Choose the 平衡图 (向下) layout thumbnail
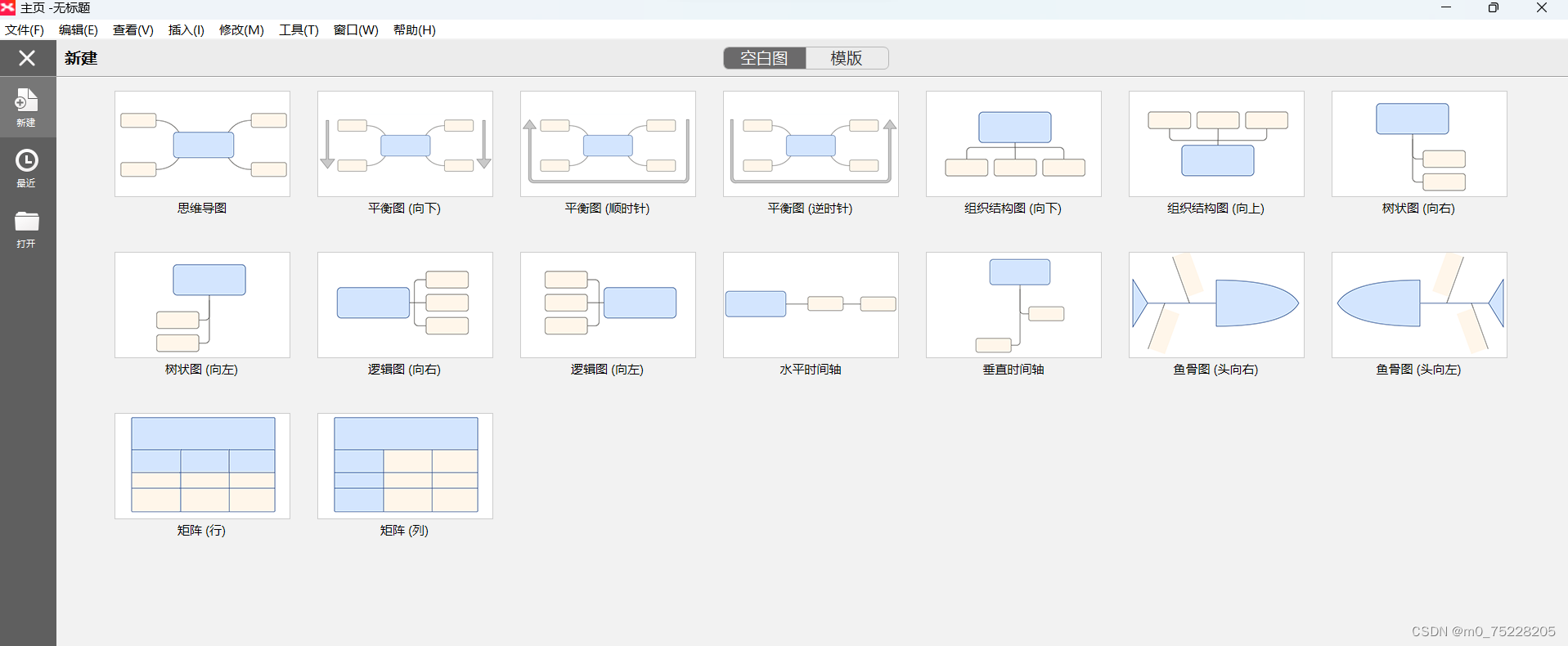The image size is (1568, 646). (x=405, y=144)
